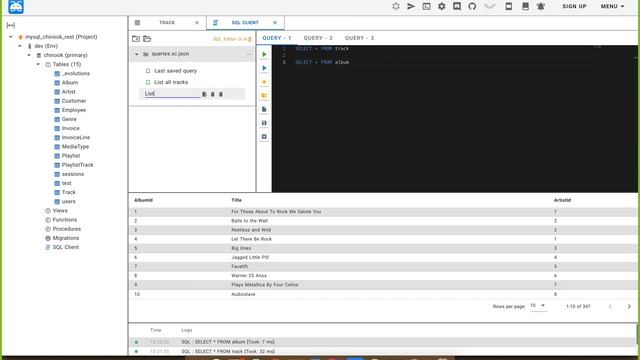
Task: Open the MENU dropdown
Action: click(612, 6)
